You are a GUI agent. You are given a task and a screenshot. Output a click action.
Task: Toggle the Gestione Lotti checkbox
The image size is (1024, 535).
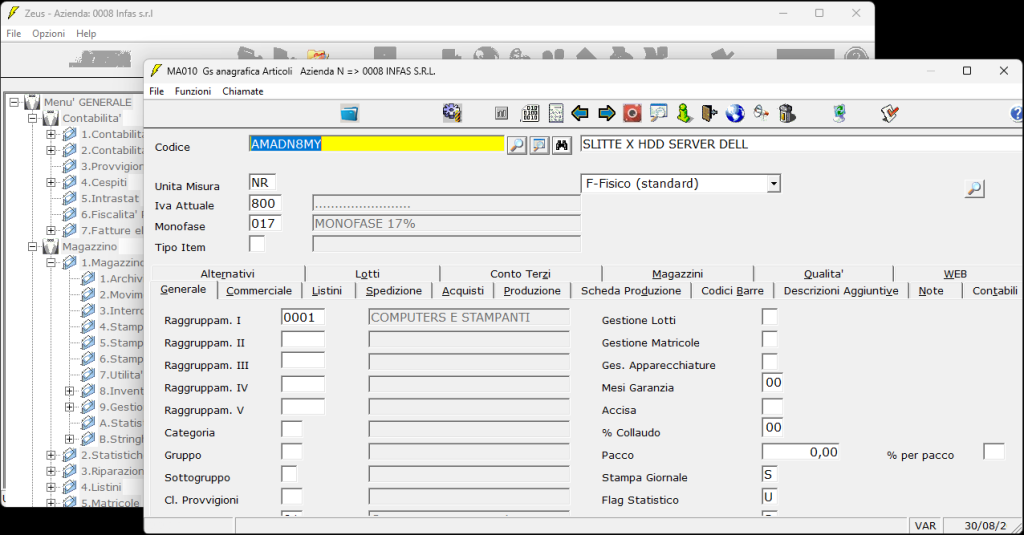point(769,318)
